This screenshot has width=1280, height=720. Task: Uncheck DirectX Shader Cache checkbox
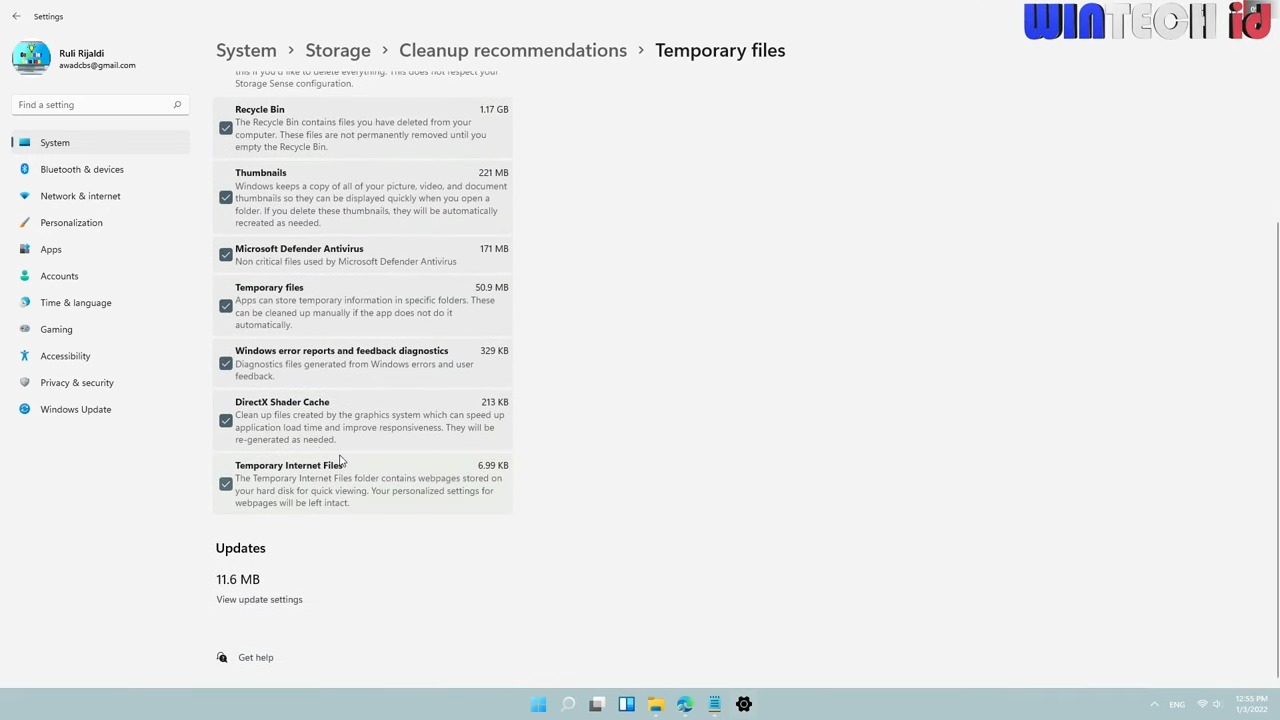(x=226, y=421)
